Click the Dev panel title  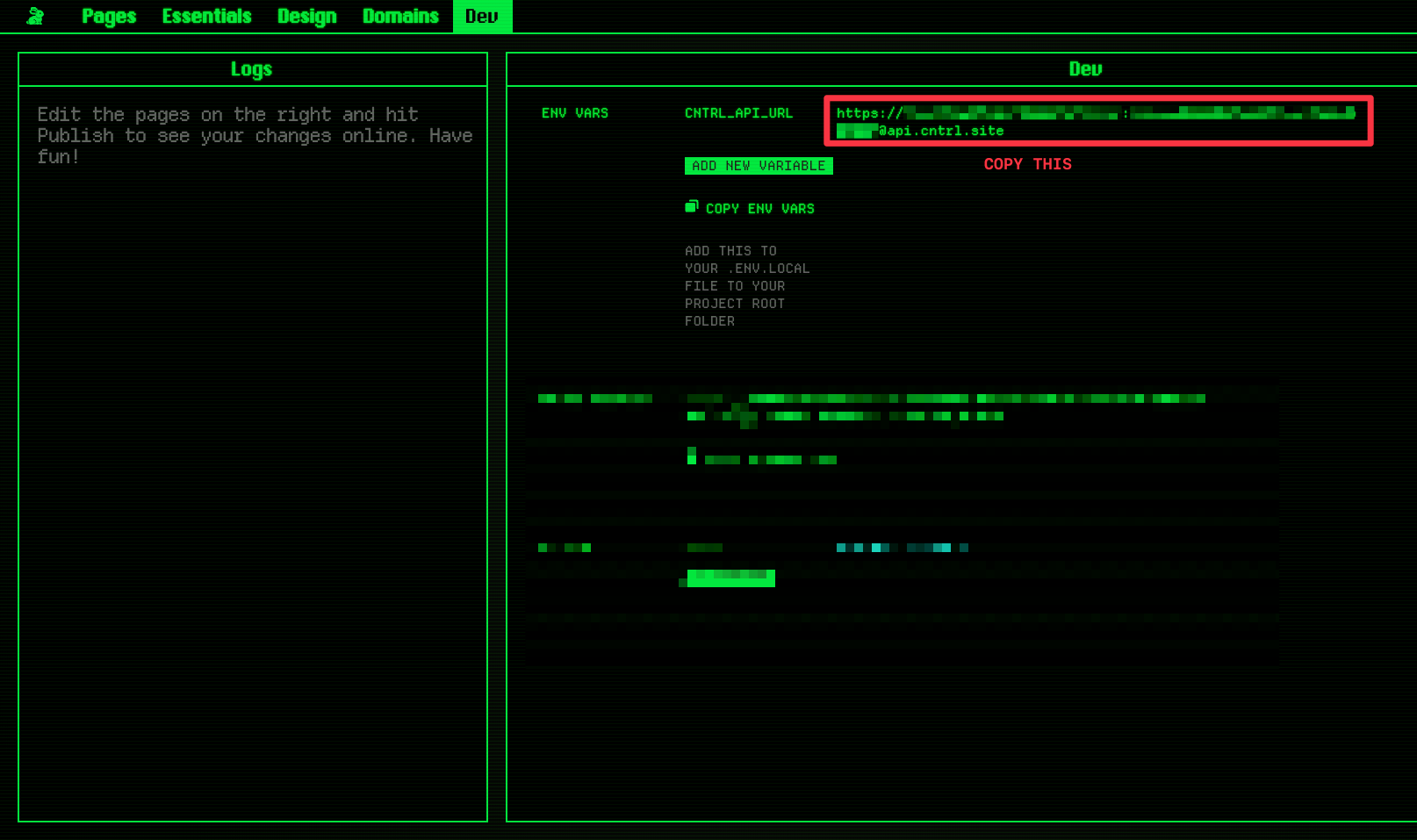click(x=1085, y=69)
